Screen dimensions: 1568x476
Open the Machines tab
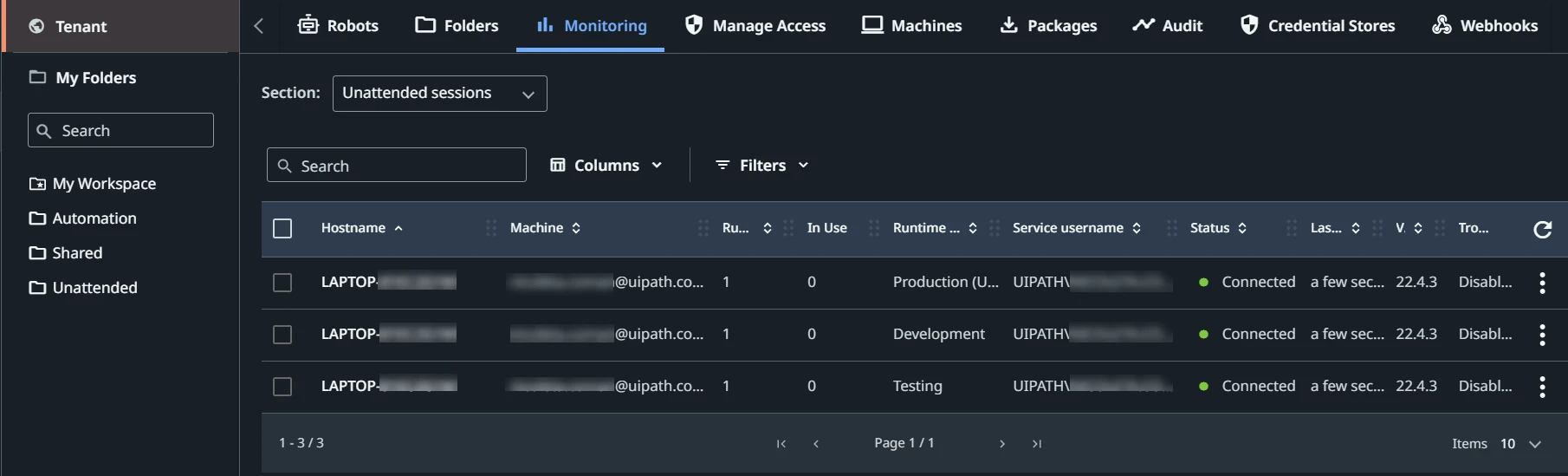(911, 26)
